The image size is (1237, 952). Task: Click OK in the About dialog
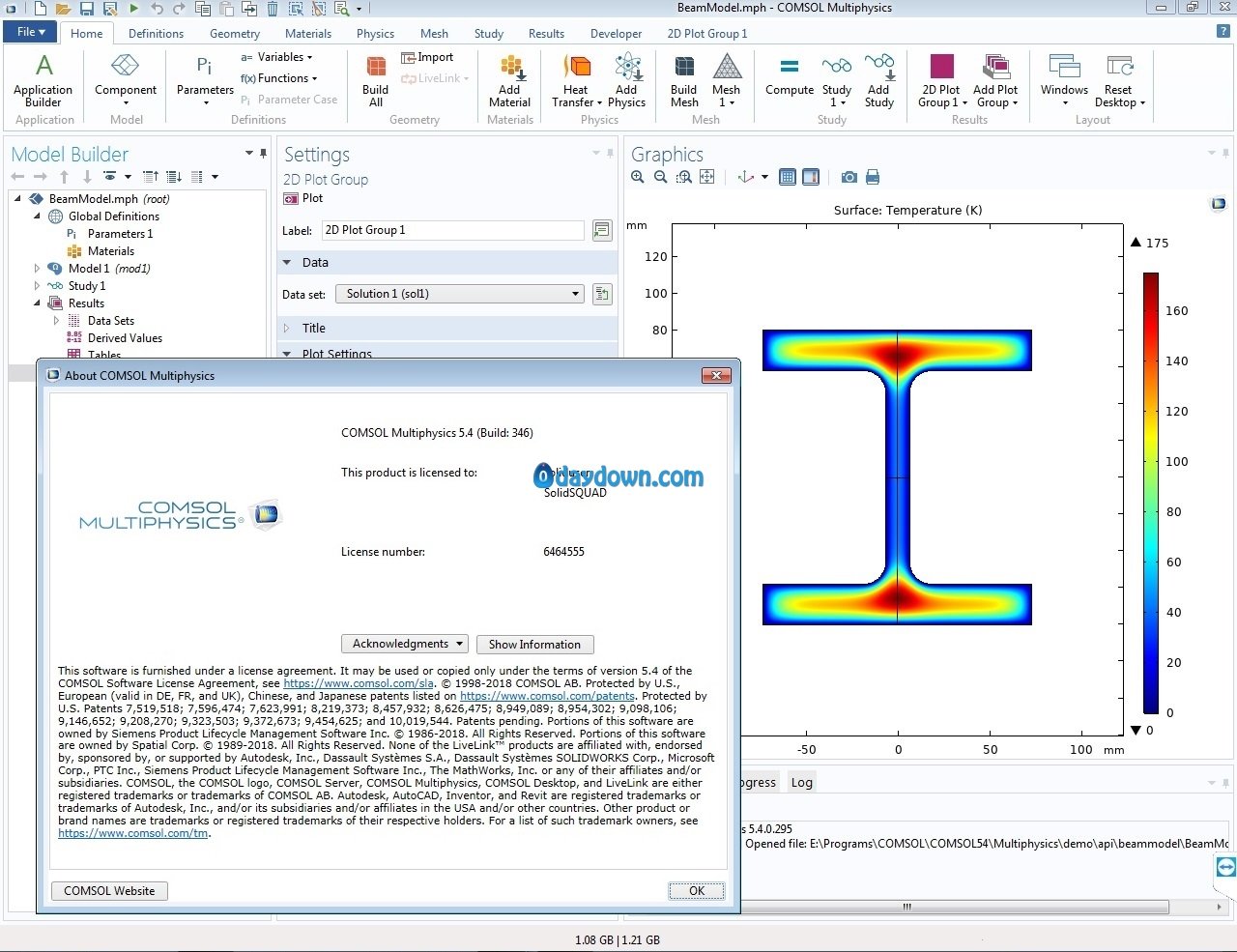pos(697,891)
